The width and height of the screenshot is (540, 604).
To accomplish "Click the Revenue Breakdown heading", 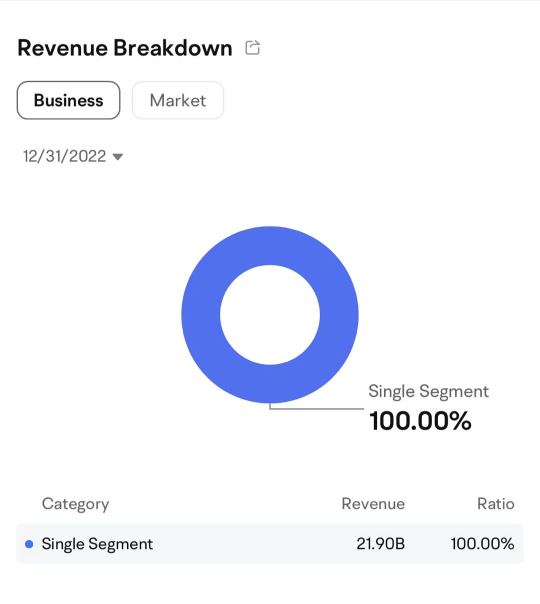I will [x=125, y=48].
